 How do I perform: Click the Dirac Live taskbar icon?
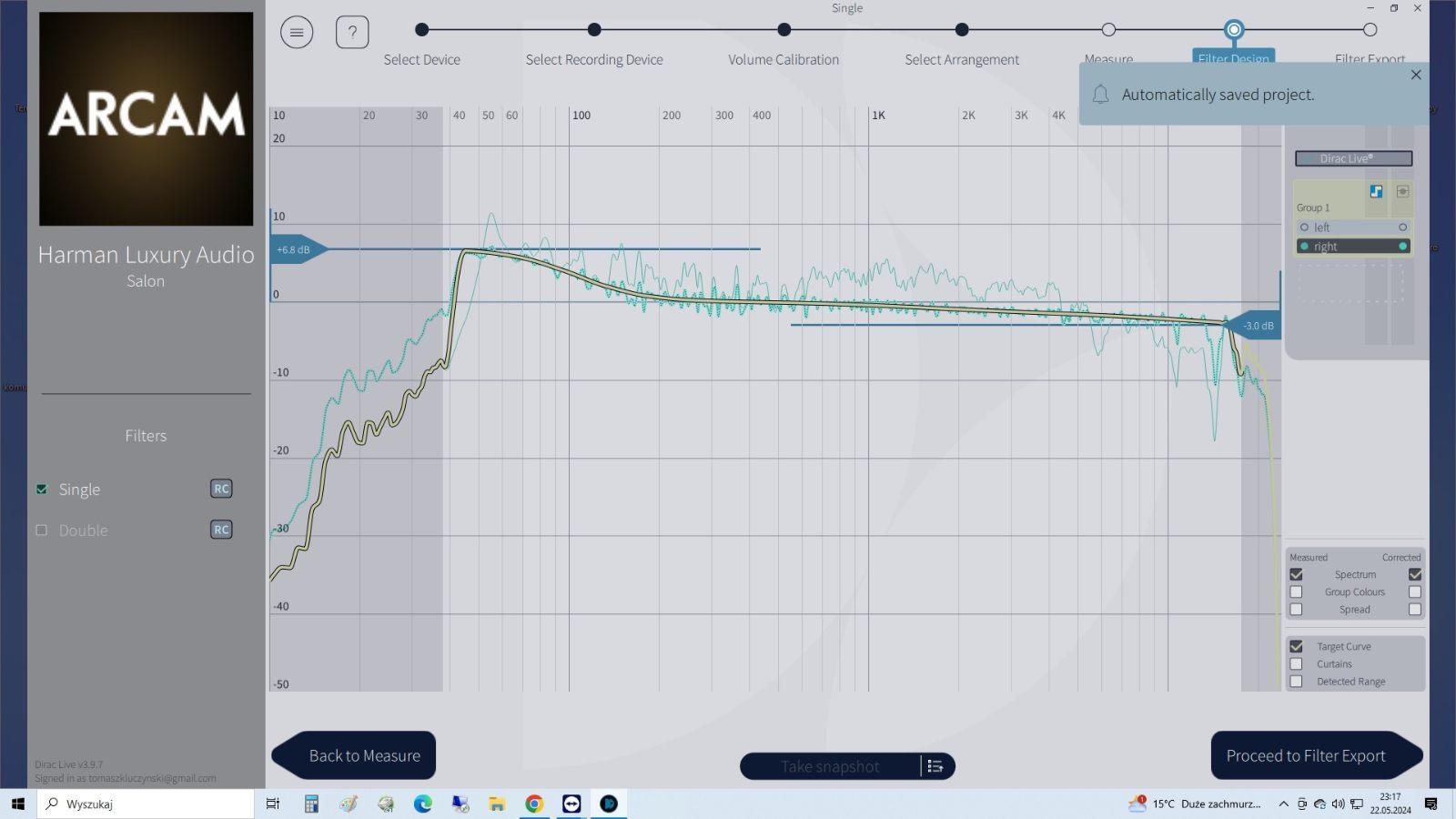coord(609,804)
